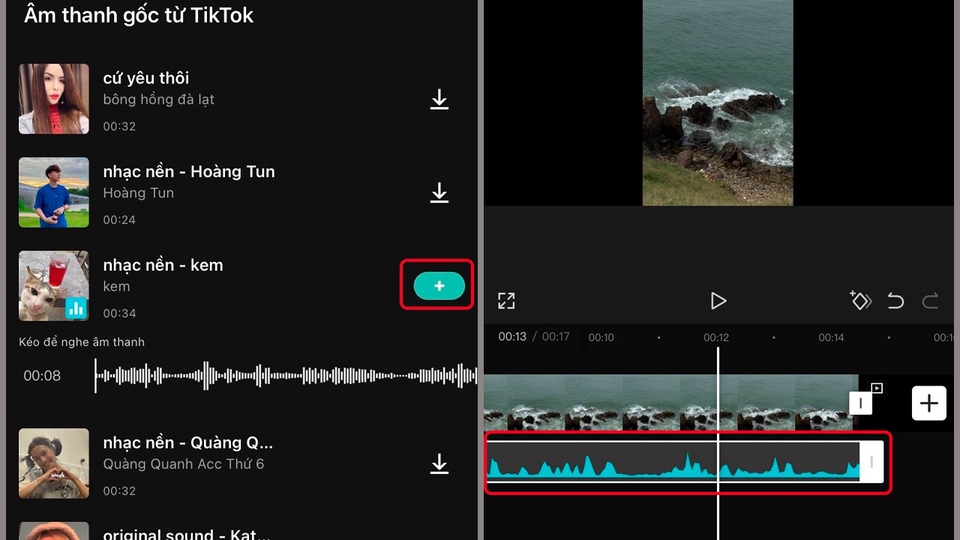Play the video preview

pyautogui.click(x=717, y=301)
